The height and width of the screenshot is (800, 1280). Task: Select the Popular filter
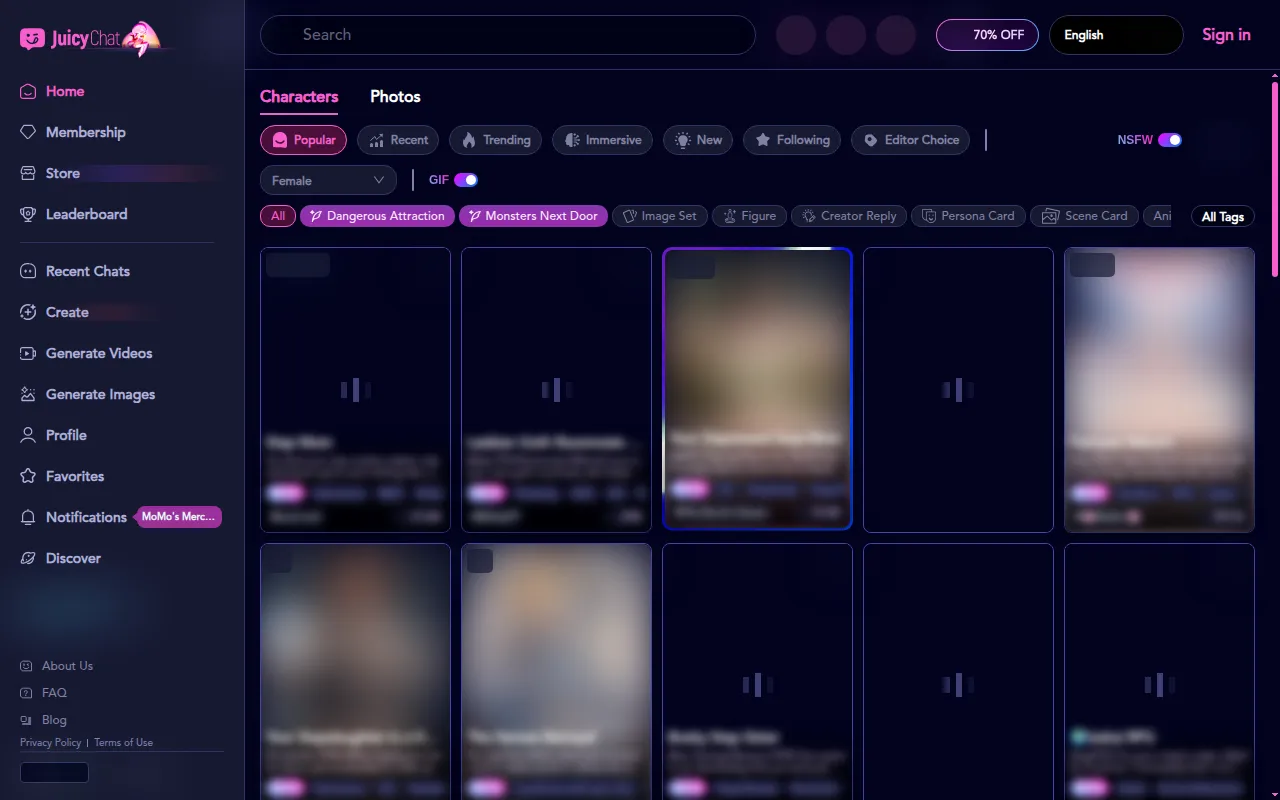(x=304, y=140)
